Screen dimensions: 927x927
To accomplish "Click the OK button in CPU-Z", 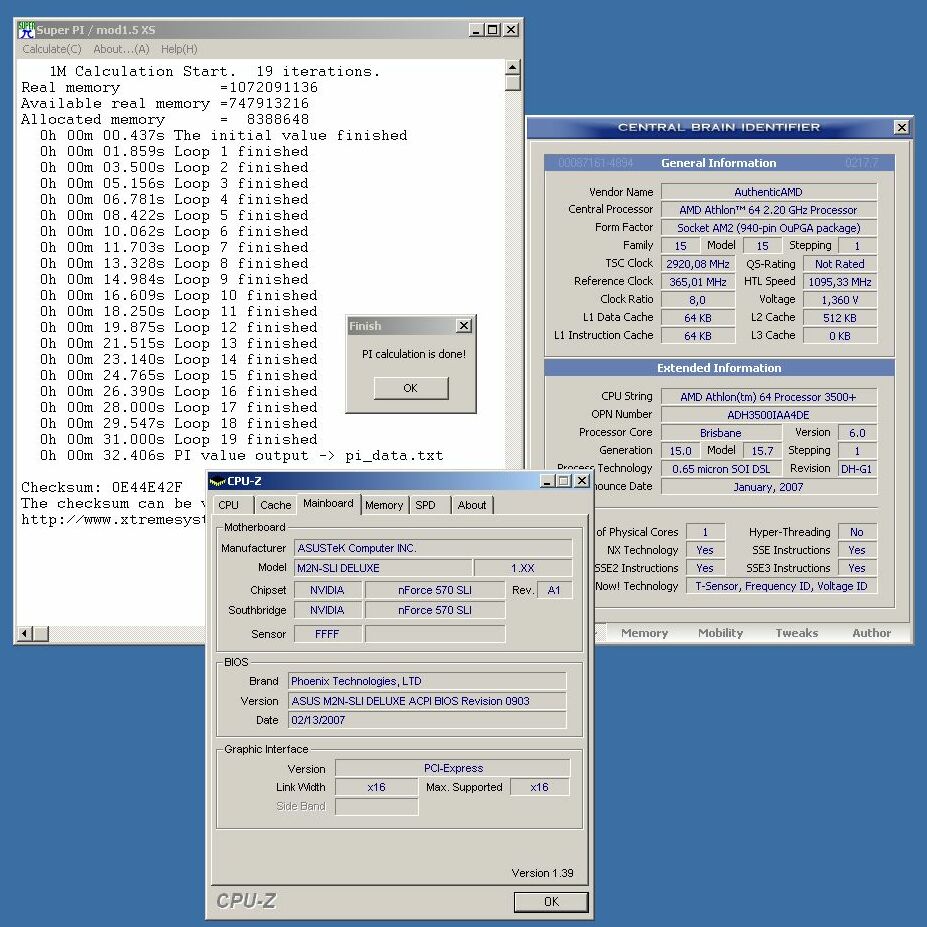I will click(551, 901).
